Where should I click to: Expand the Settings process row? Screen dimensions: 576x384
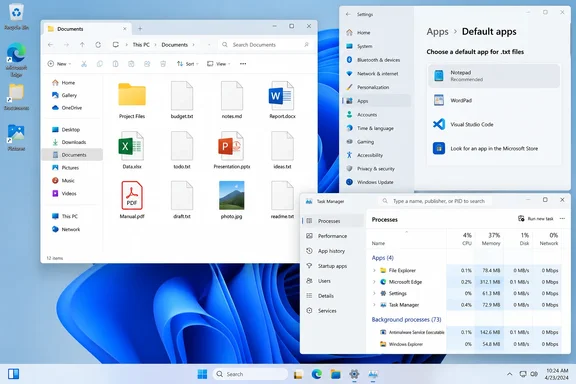pos(374,293)
